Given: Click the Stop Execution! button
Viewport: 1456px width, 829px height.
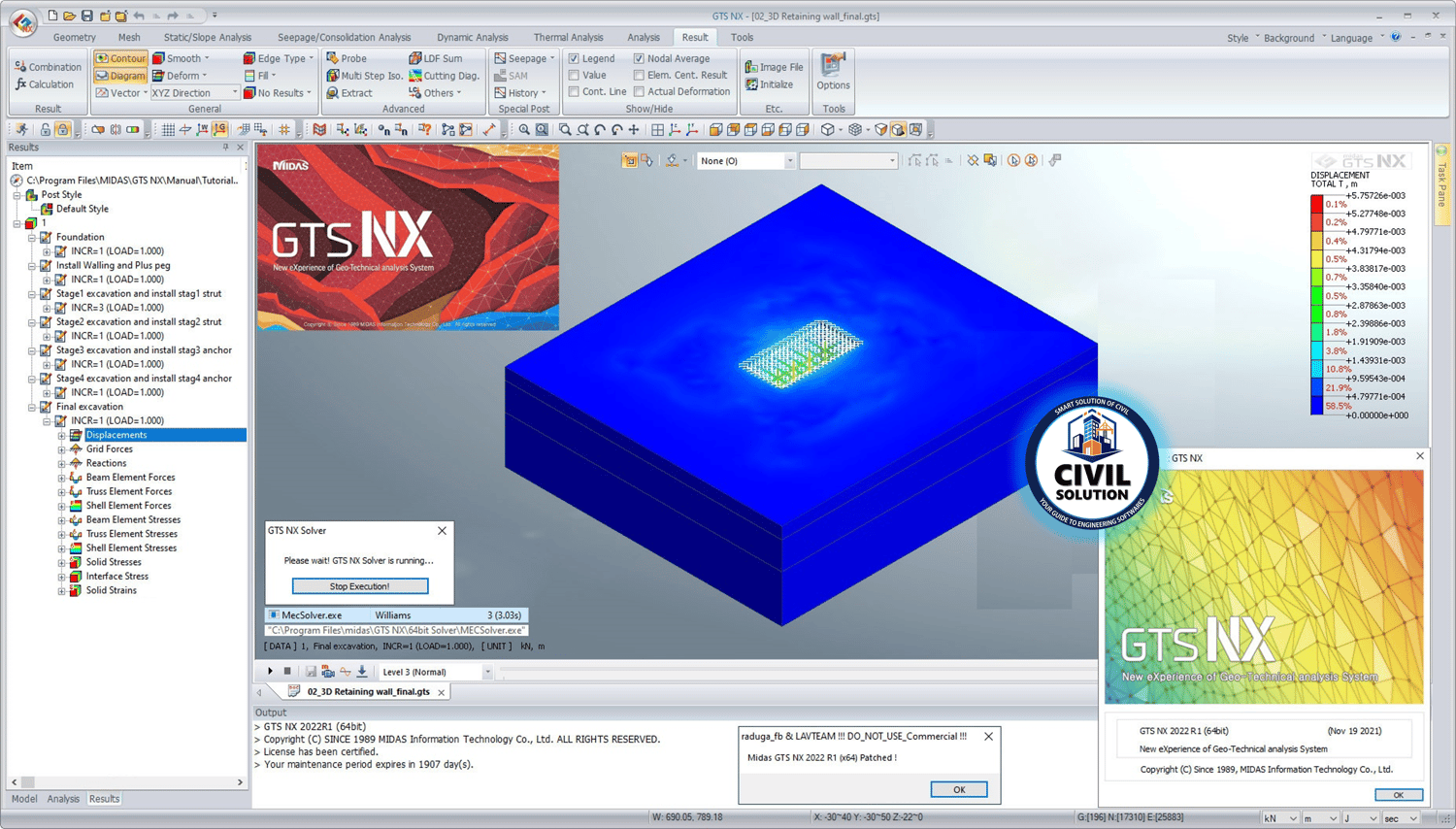Looking at the screenshot, I should click(359, 586).
